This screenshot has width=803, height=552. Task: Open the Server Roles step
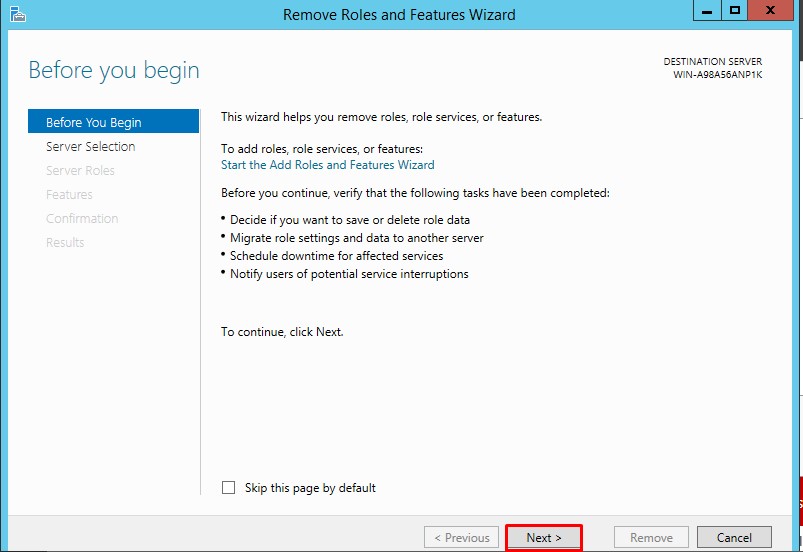(x=80, y=170)
